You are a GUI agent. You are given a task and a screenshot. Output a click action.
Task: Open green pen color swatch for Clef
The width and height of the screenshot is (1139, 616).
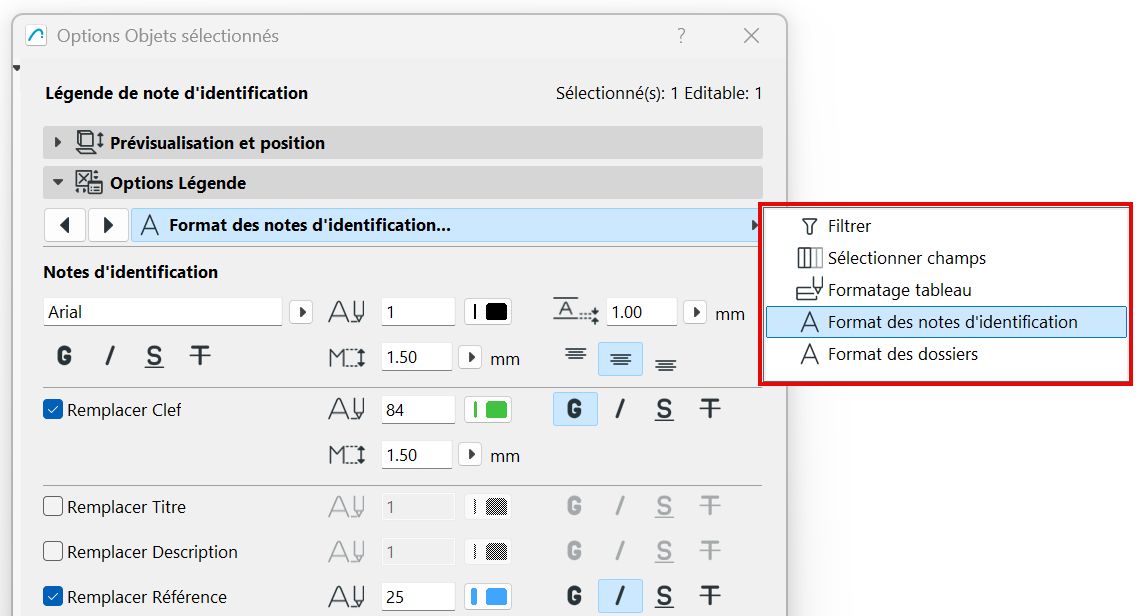489,409
